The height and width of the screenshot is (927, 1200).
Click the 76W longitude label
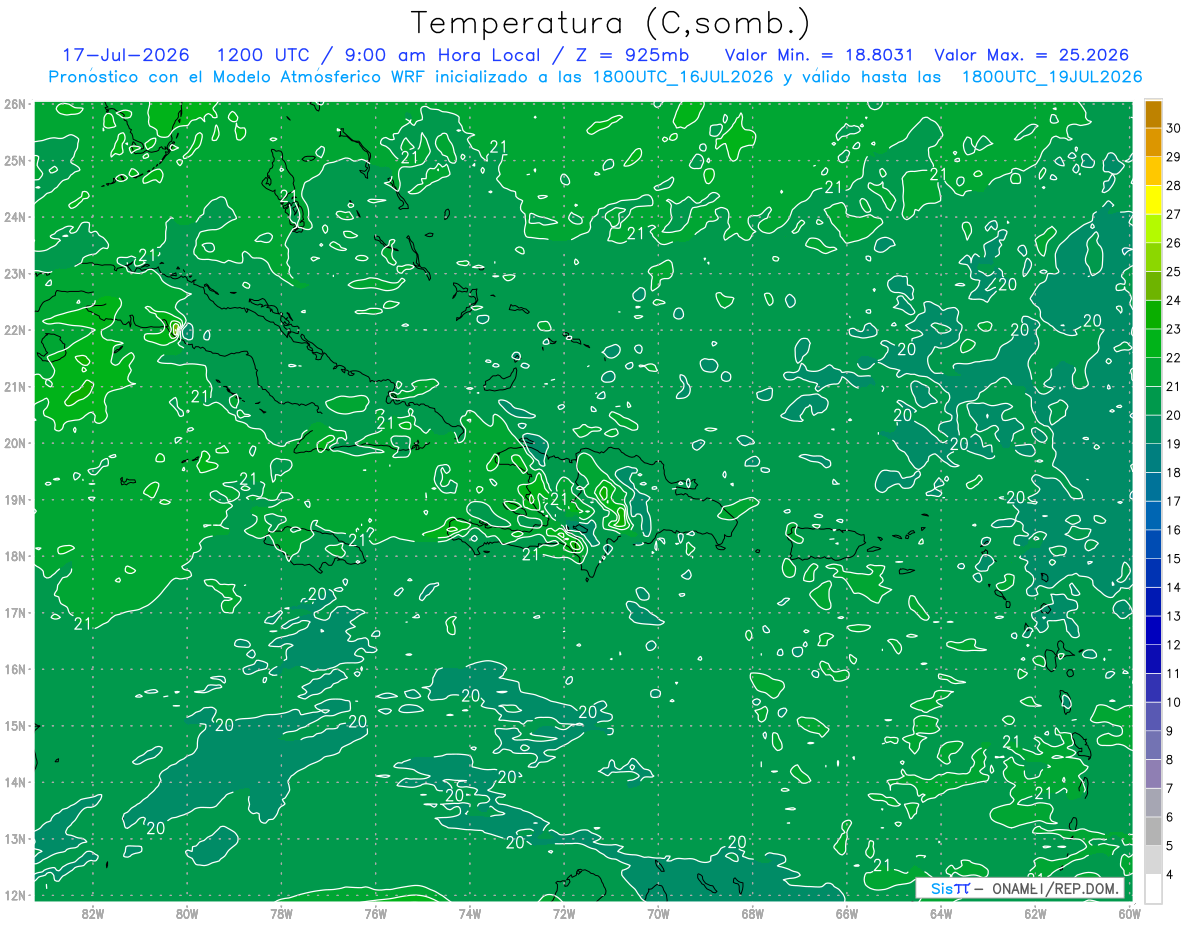point(375,914)
